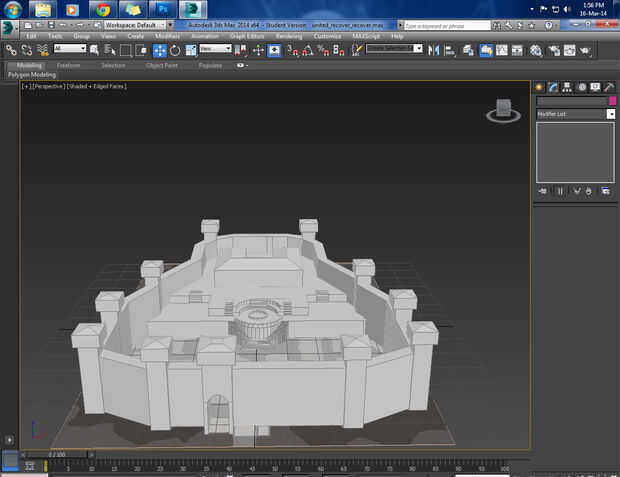
Task: Click the Polygon Modeling panel label
Action: 32,74
